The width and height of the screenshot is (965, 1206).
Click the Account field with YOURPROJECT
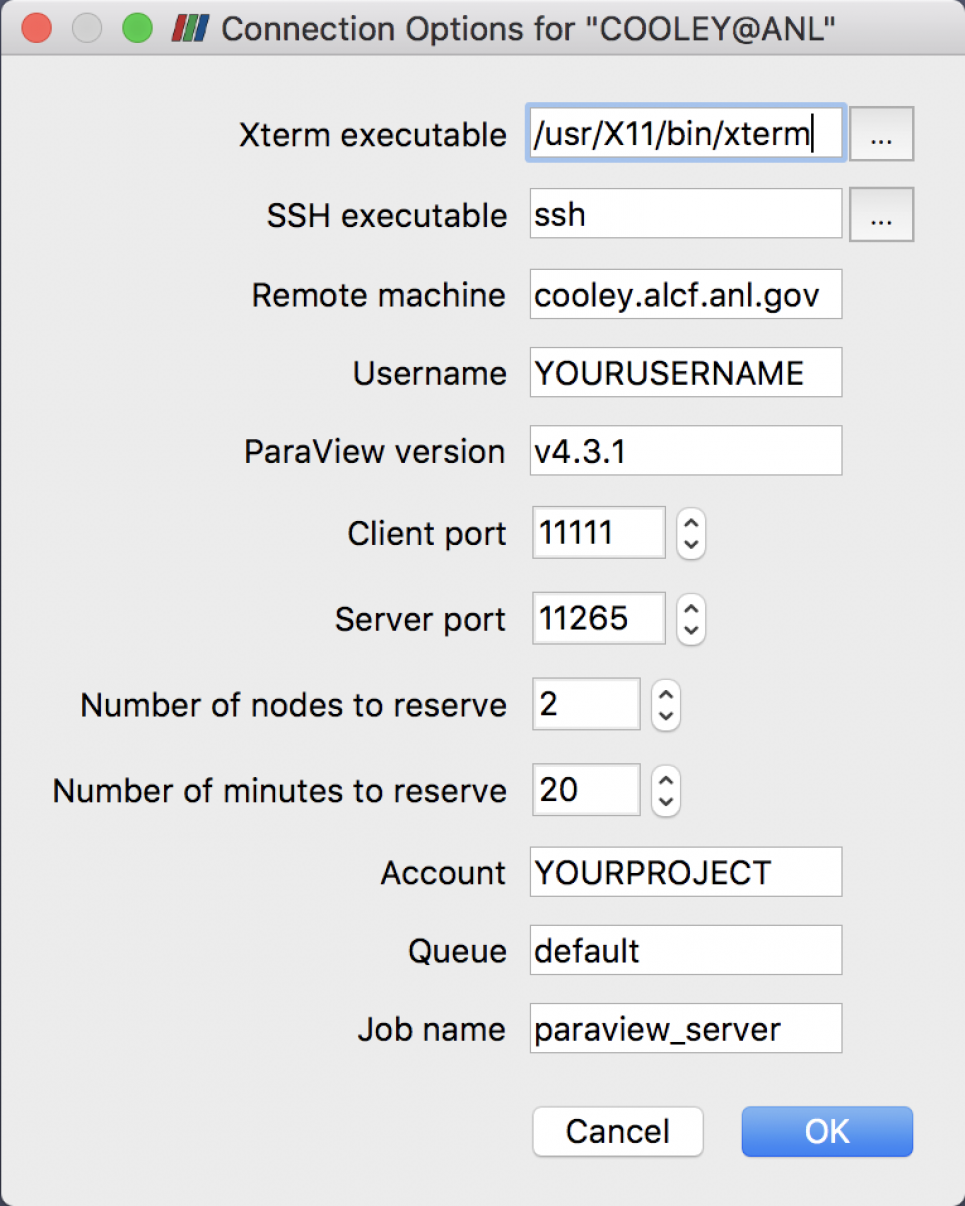686,872
